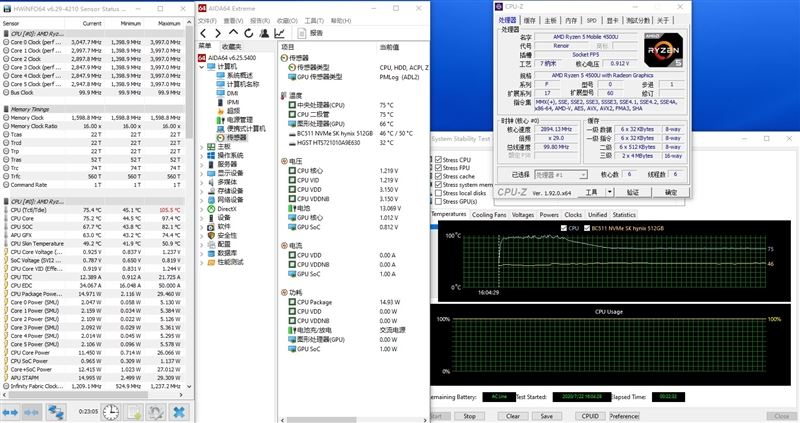Image resolution: width=800 pixels, height=423 pixels.
Task: Click HWiNFO expand-columns blue arrows icon
Action: tap(10, 412)
